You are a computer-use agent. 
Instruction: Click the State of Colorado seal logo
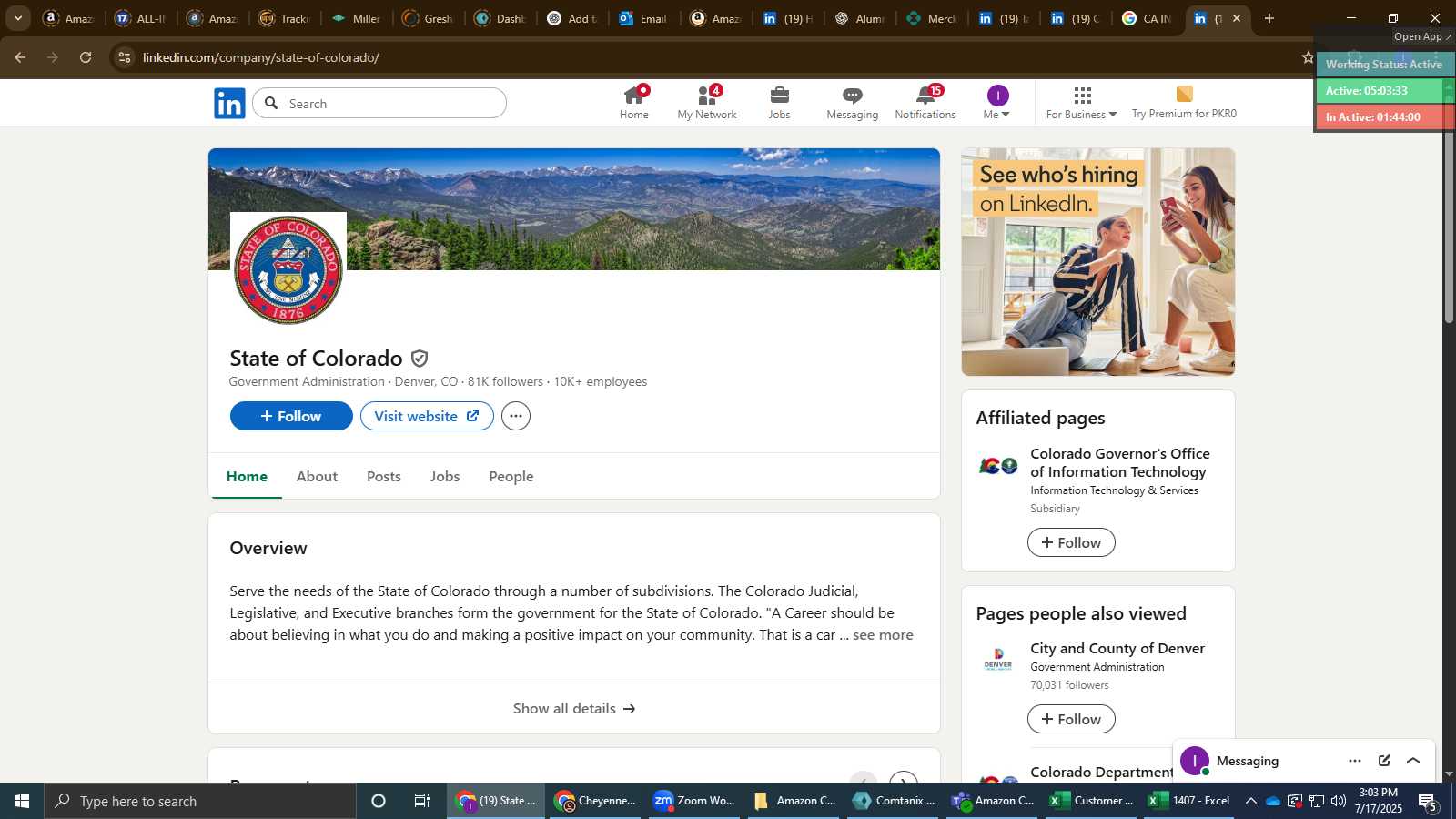288,270
